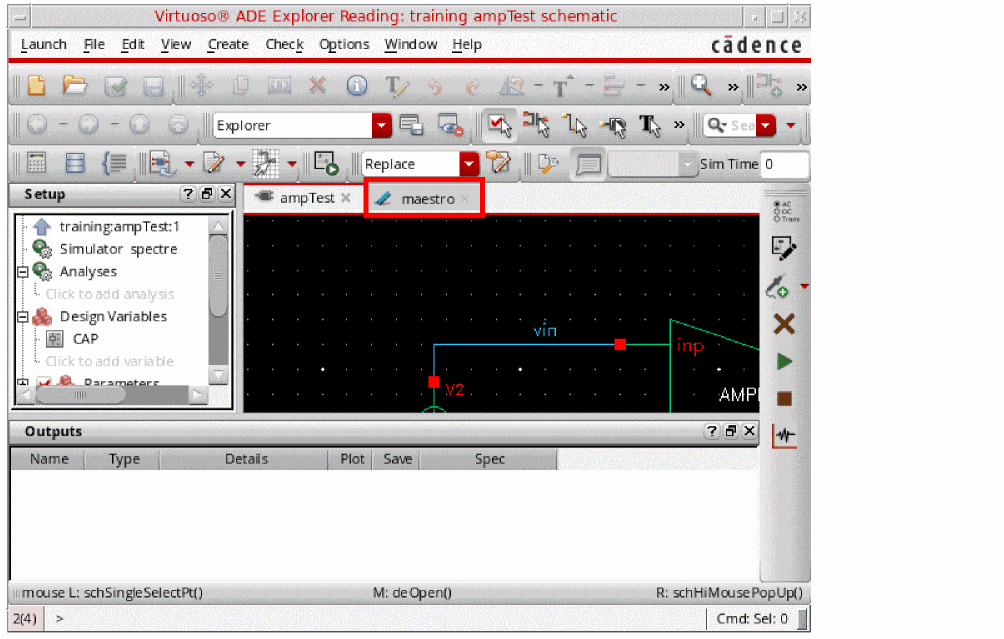1004x639 pixels.
Task: Click the help question mark in Setup panel
Action: coord(188,194)
